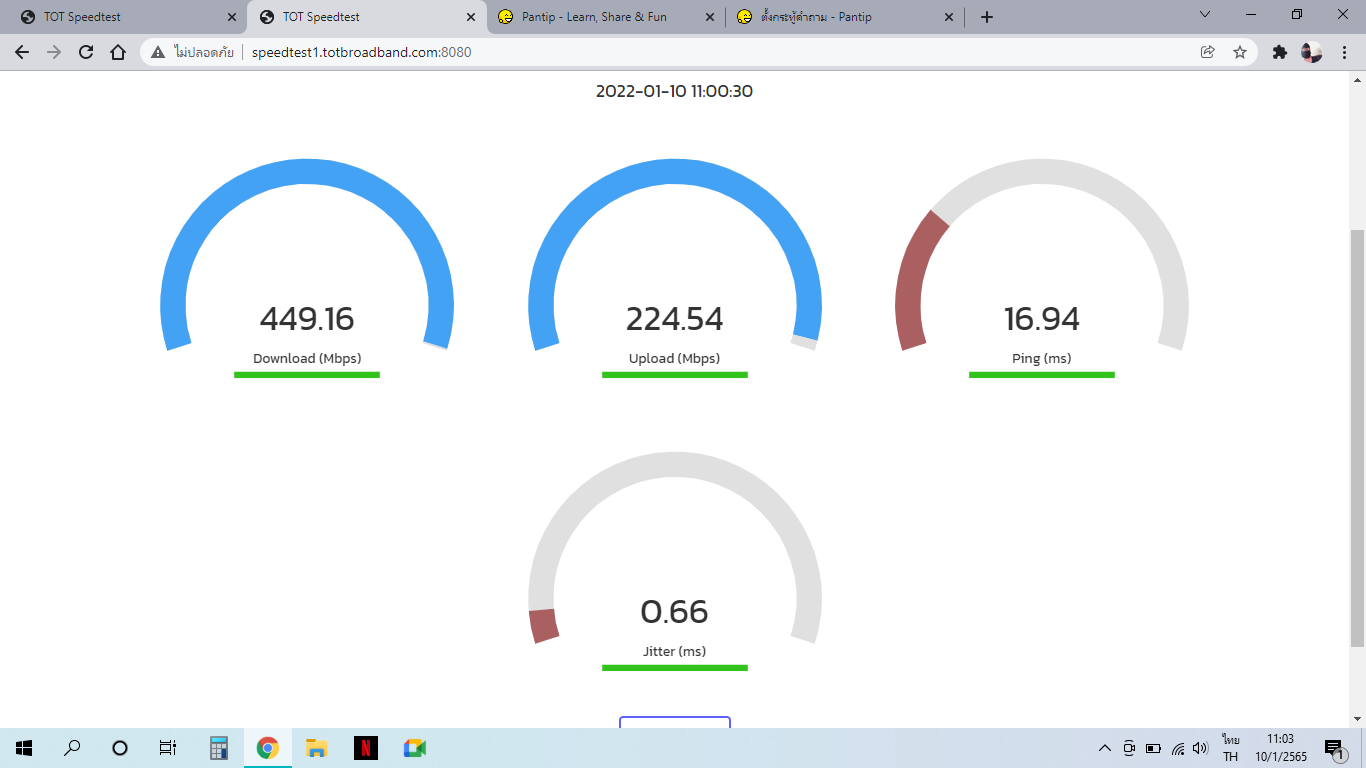
Task: Select the active TOT Speedtest tab
Action: [367, 17]
